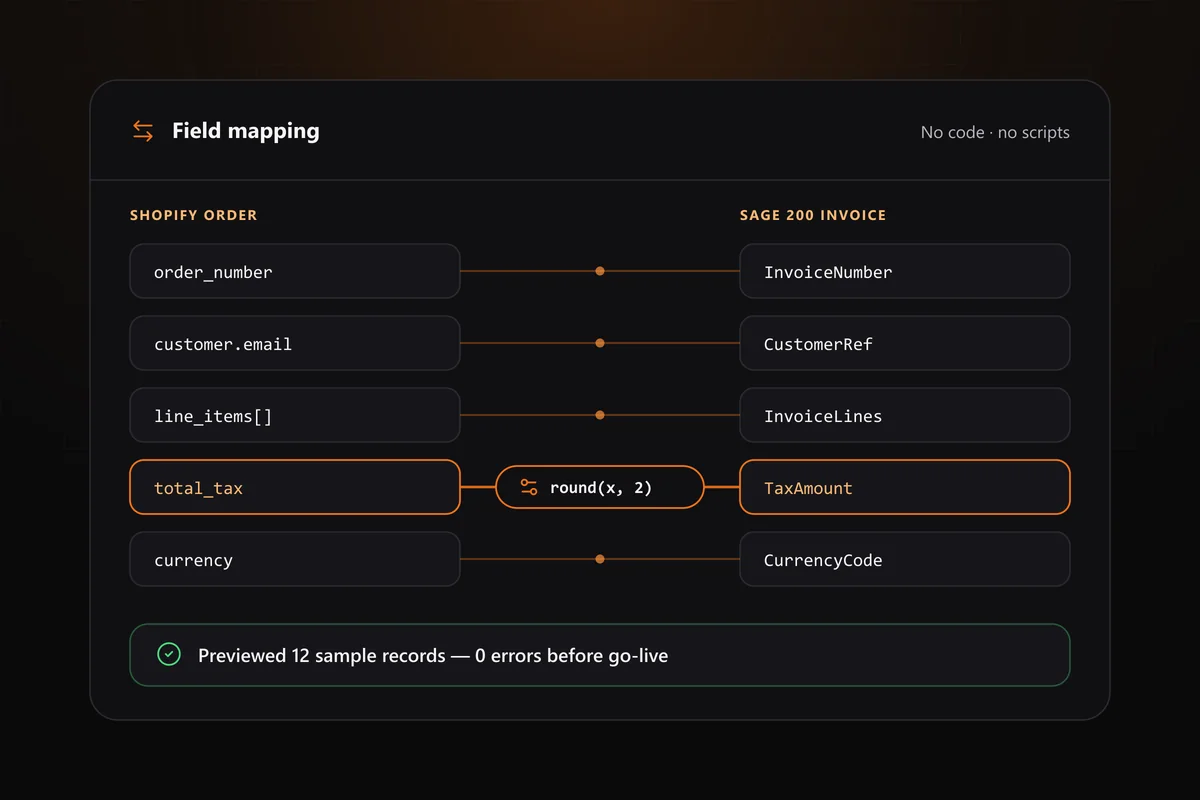Select the highlighted total_tax field
The image size is (1200, 800).
pyautogui.click(x=295, y=487)
